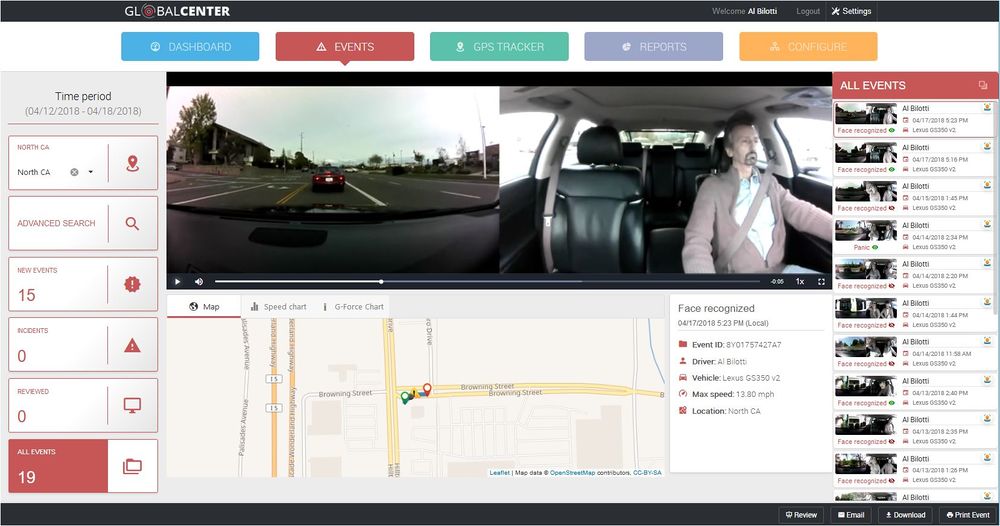Viewport: 1000px width, 526px height.
Task: Enter fullscreen video mode
Action: (821, 282)
